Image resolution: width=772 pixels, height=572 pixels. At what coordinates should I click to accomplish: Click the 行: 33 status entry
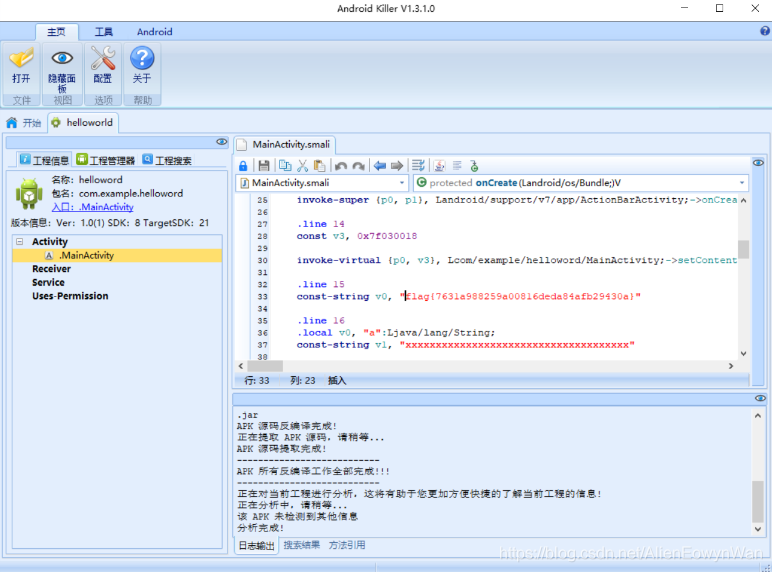[257, 381]
